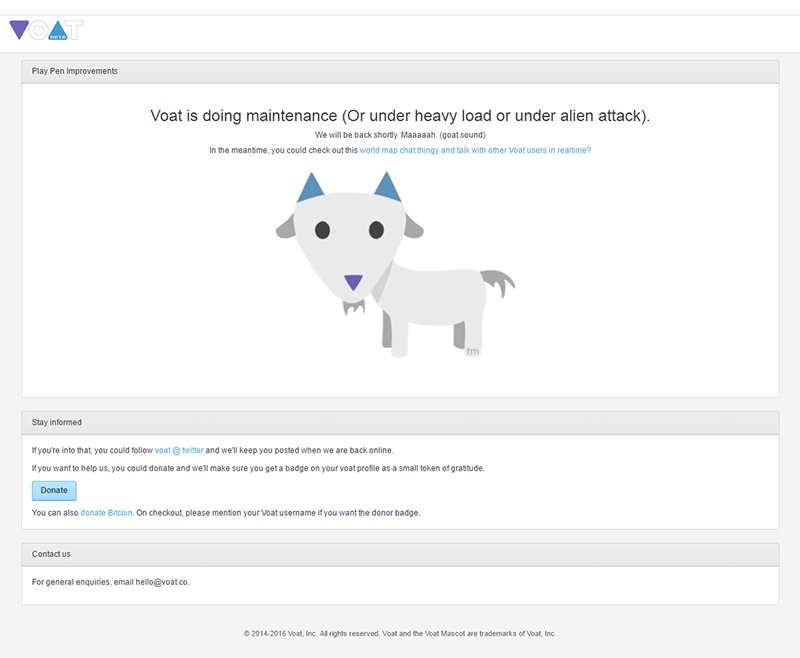This screenshot has width=800, height=658.
Task: Click the 'On checkout, please mention' sentence
Action: click(x=278, y=513)
